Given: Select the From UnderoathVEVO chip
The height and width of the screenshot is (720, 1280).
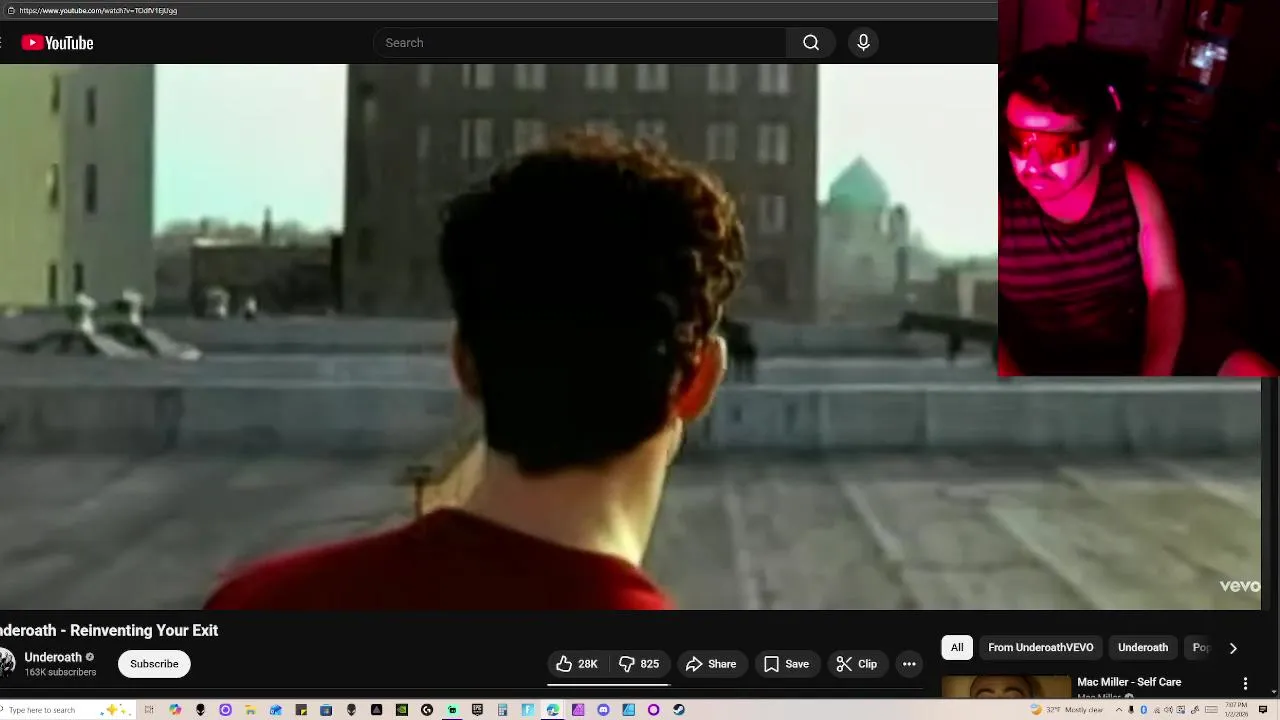Looking at the screenshot, I should click(1041, 648).
